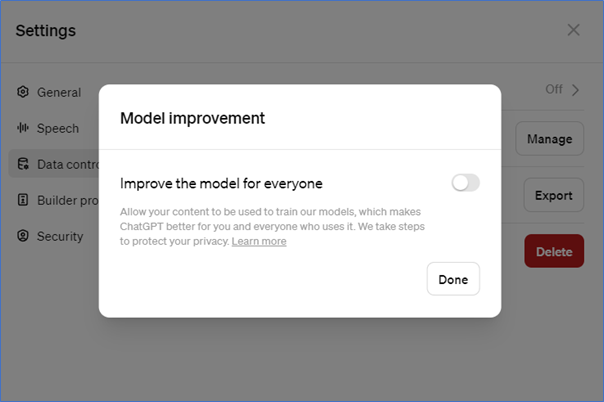Select the Data controls tab label

(67, 164)
